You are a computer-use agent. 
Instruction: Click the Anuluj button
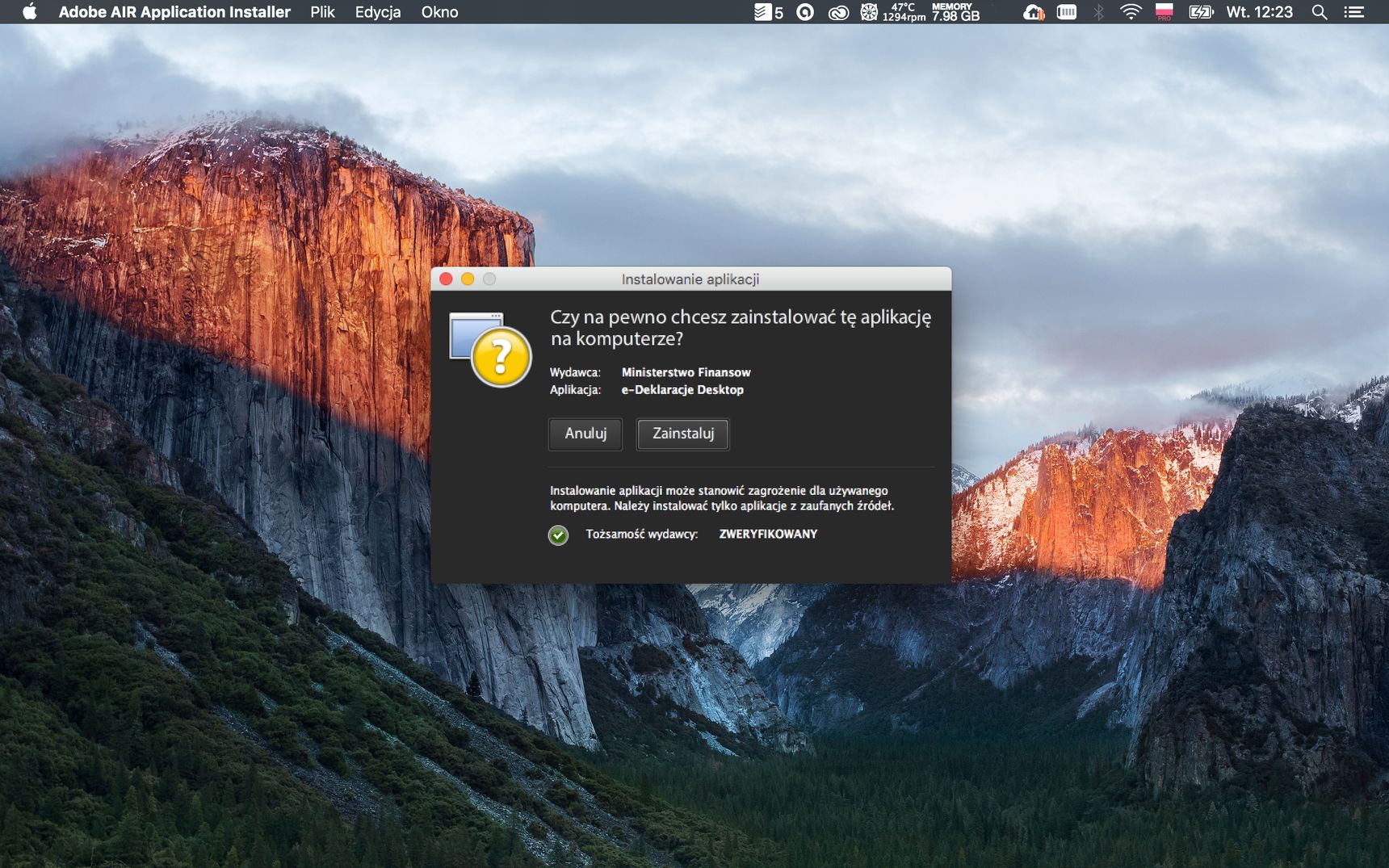point(585,434)
